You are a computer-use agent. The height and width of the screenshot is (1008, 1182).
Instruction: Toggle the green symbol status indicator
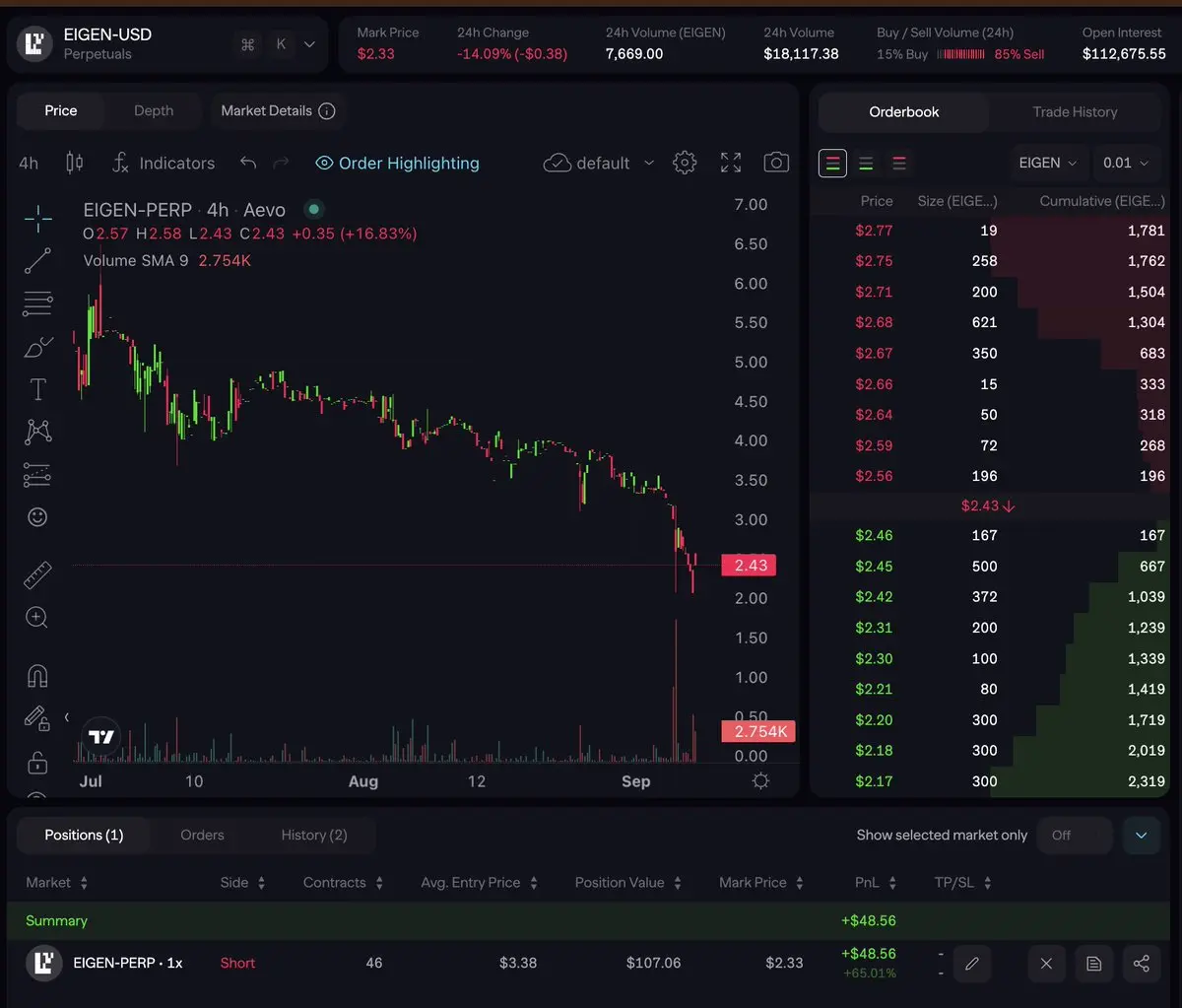click(x=314, y=209)
